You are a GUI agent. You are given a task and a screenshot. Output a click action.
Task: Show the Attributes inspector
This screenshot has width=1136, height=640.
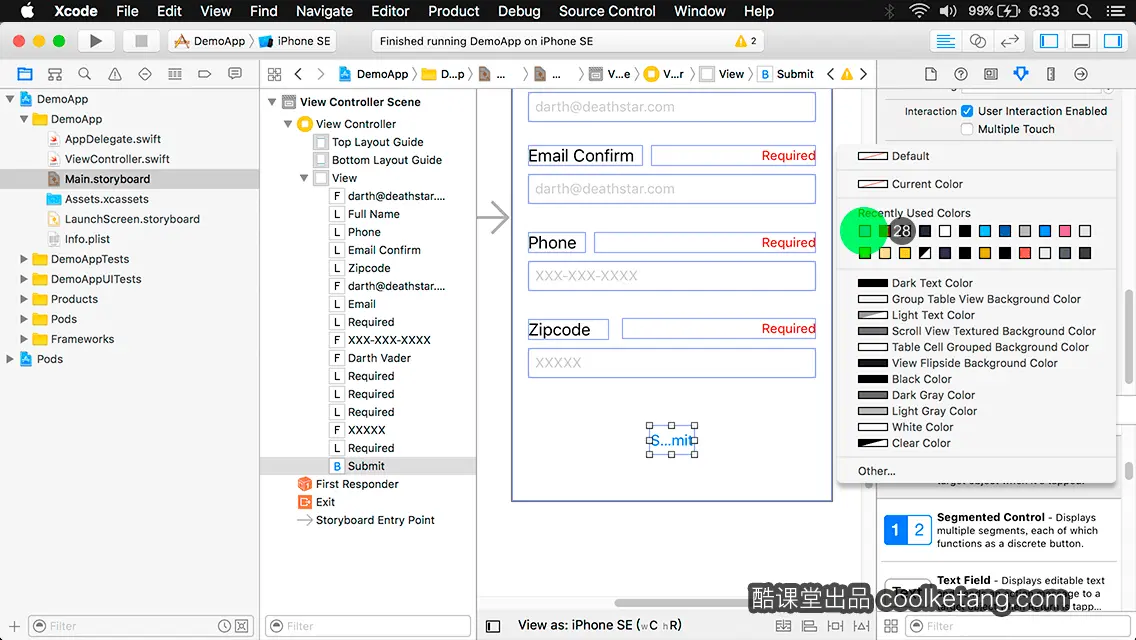1021,74
